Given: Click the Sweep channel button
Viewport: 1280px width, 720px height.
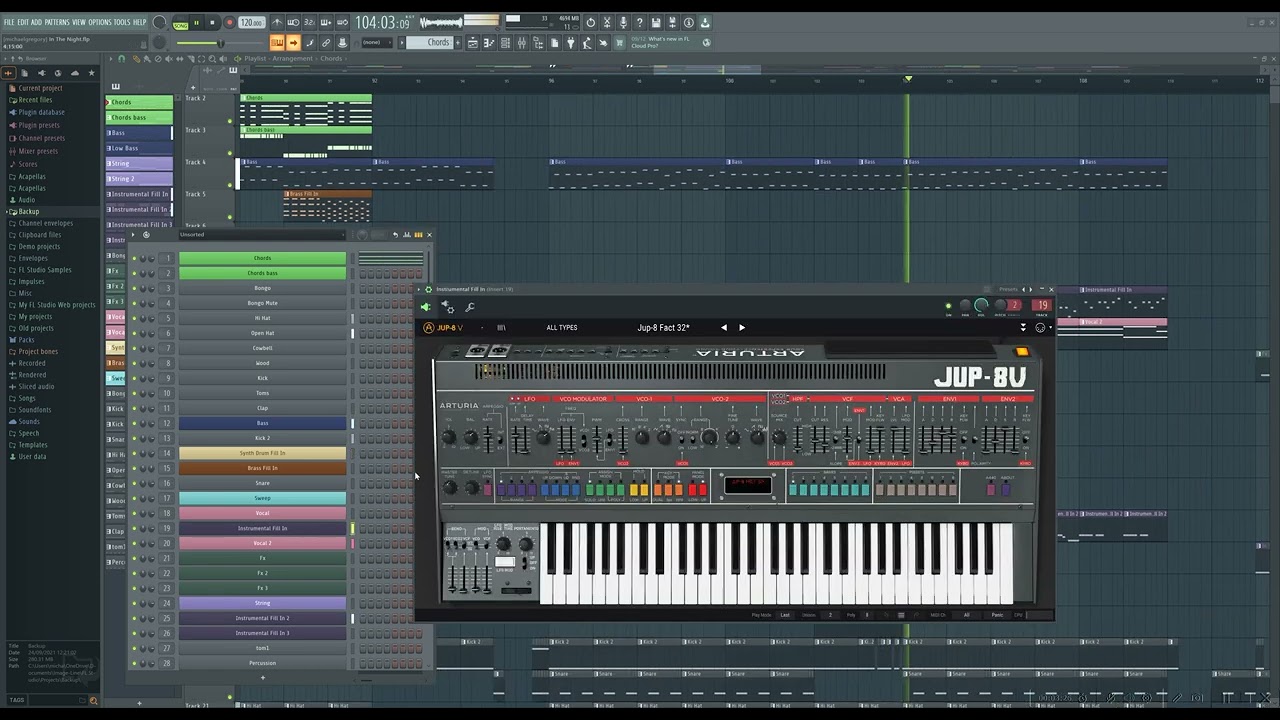Looking at the screenshot, I should (x=262, y=498).
